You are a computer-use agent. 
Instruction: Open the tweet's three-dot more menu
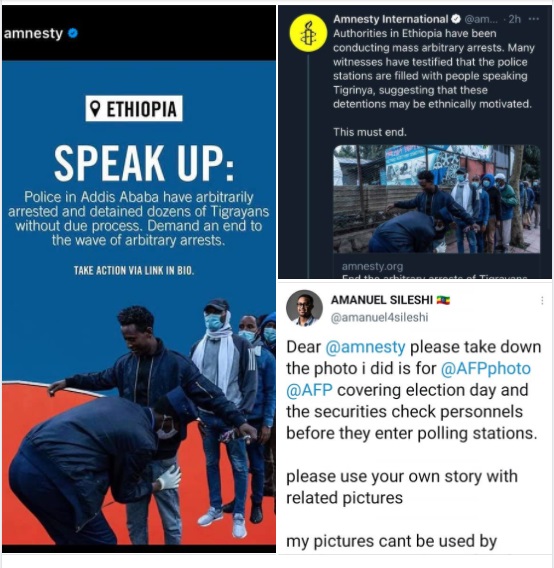coord(533,19)
